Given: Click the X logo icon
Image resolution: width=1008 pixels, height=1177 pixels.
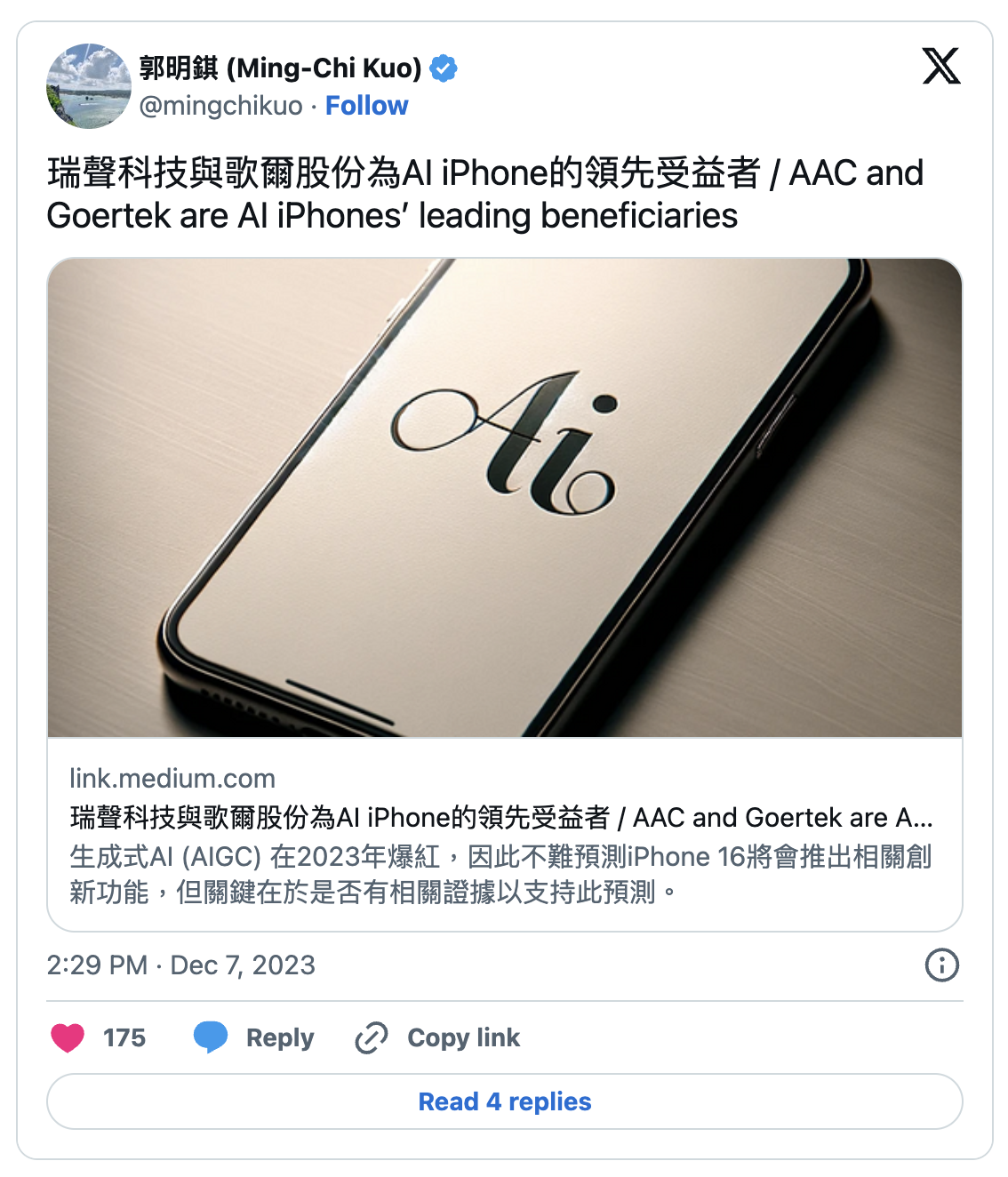Looking at the screenshot, I should point(941,66).
